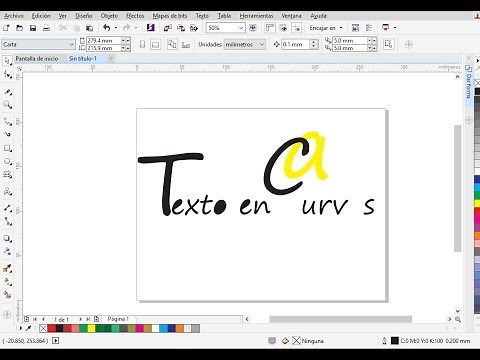This screenshot has width=480, height=360.
Task: Set page orientation to portrait
Action: [142, 44]
